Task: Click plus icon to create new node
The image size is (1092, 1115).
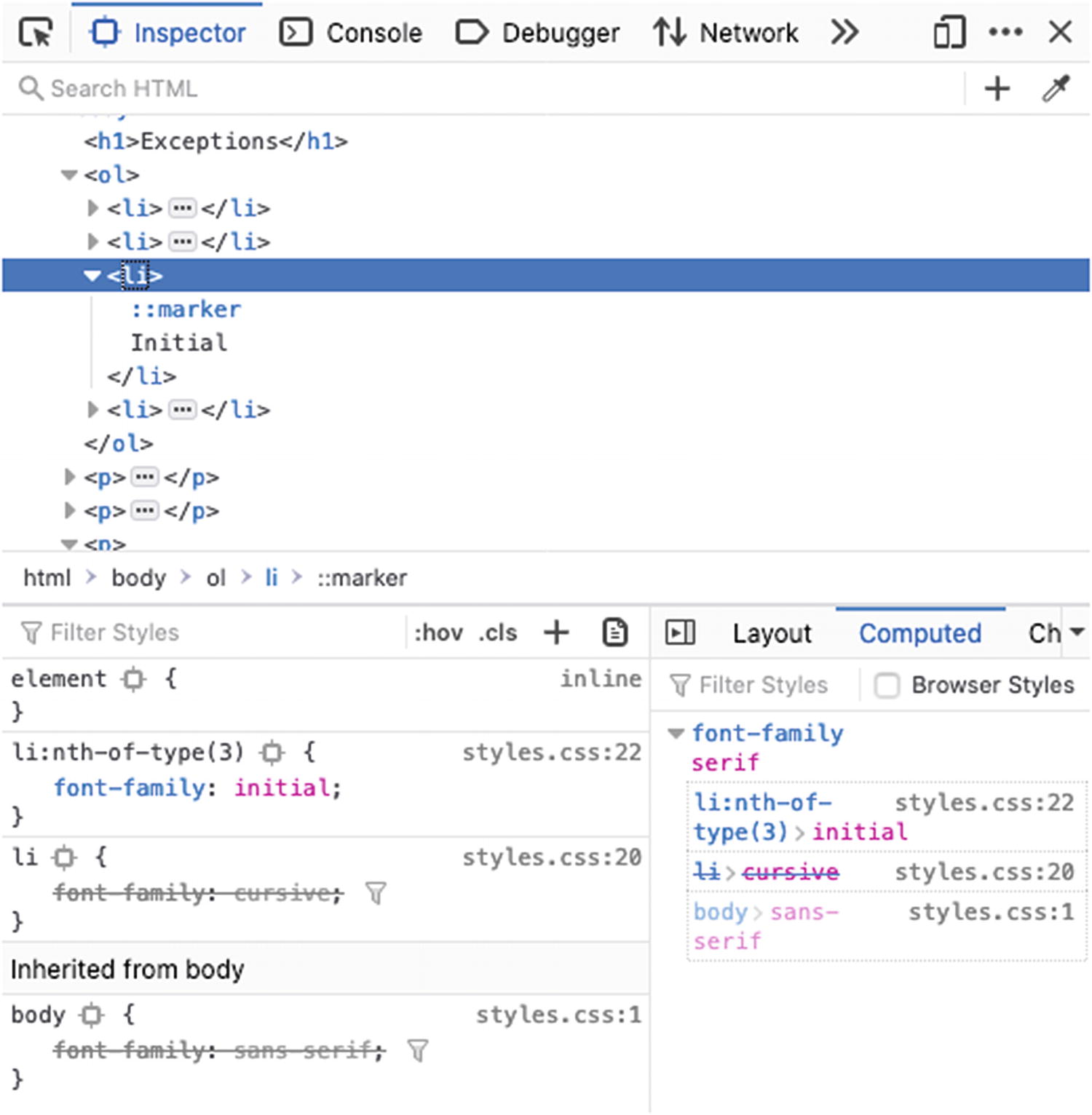Action: tap(997, 89)
